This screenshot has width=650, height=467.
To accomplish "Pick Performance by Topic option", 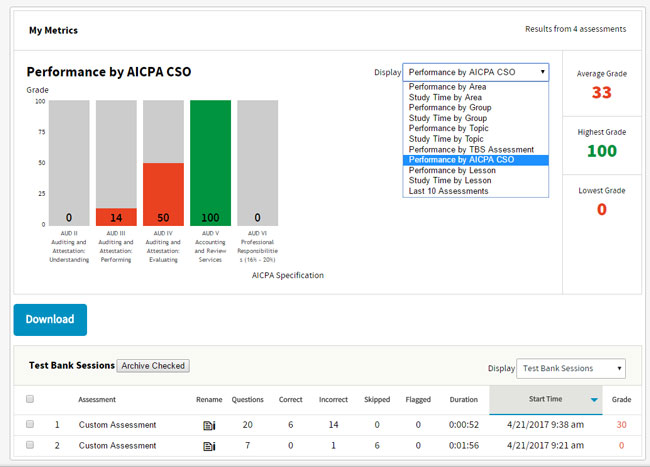I will coord(475,128).
